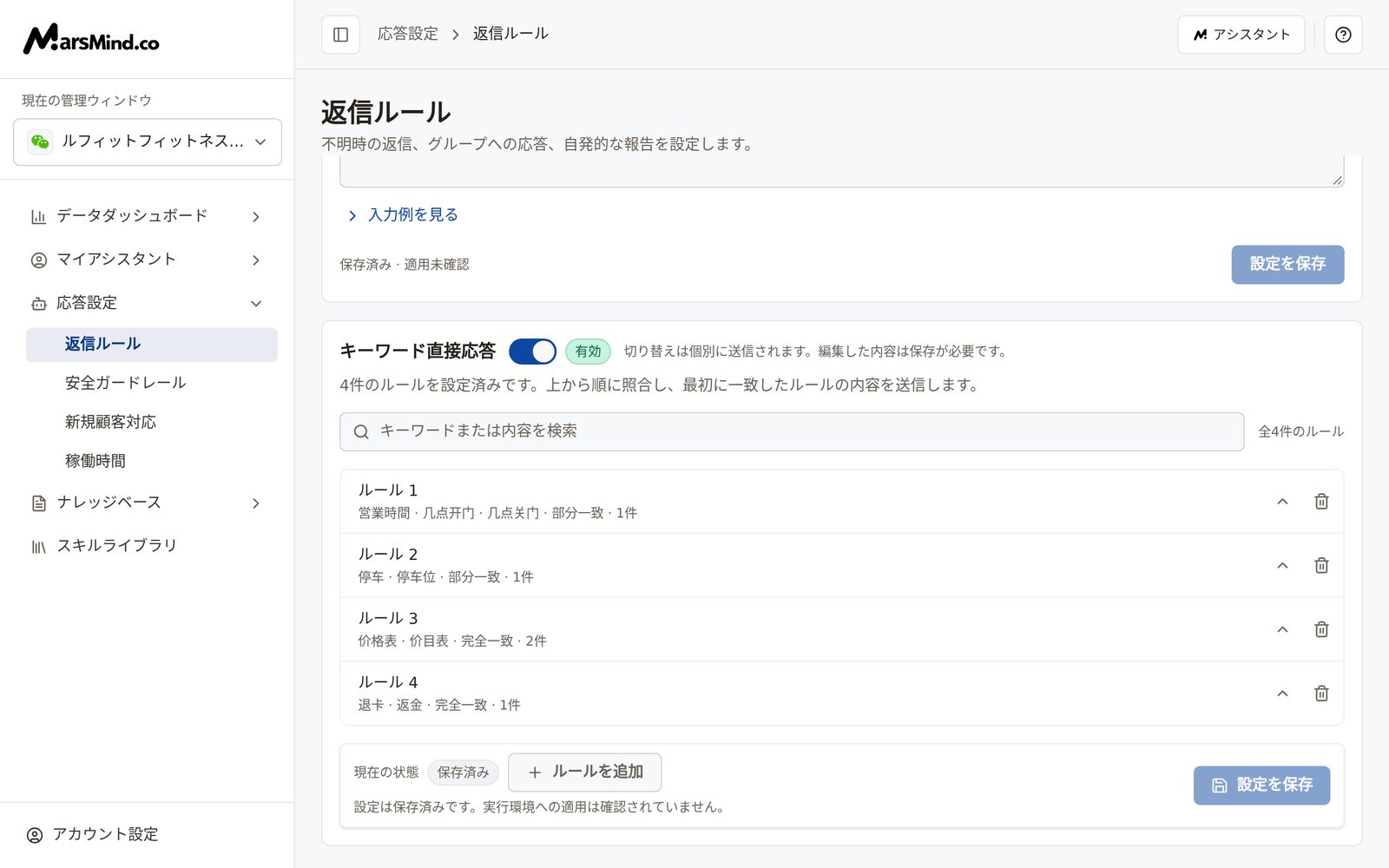Screen dimensions: 1389x868
Task: Expand the データダッシュボード submenu chevron
Action: point(256,216)
